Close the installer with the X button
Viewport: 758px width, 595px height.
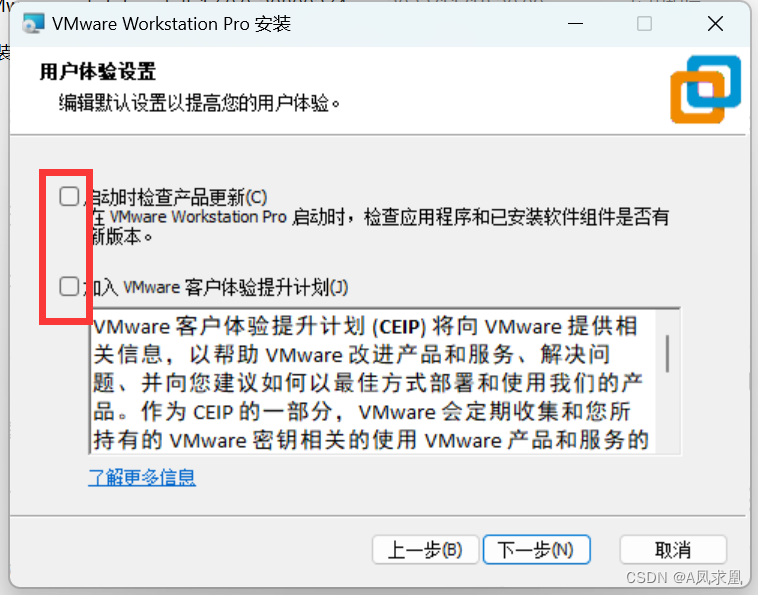715,23
